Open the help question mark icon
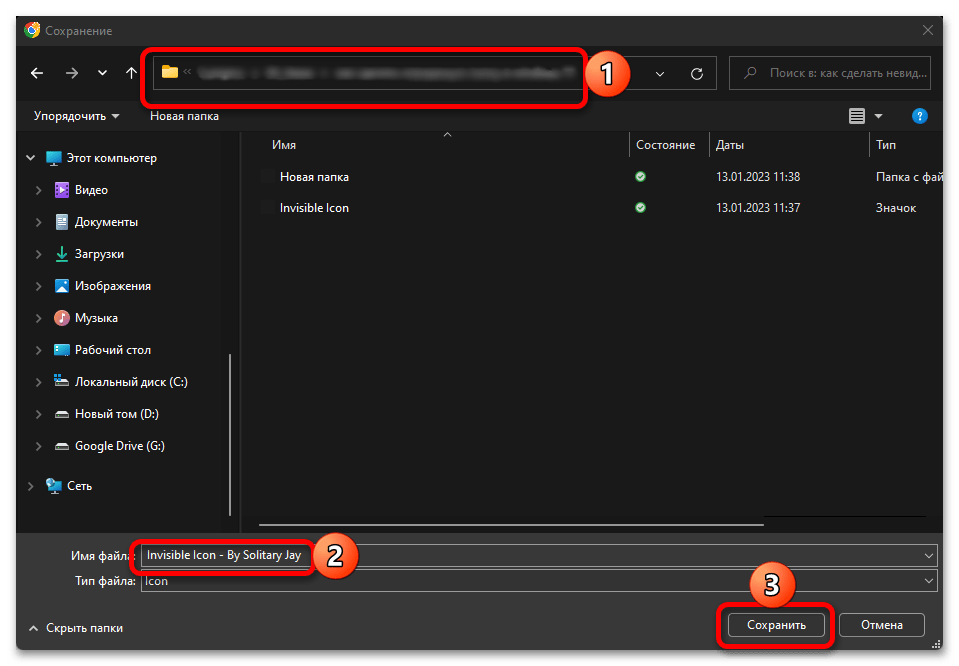This screenshot has width=959, height=666. point(919,116)
